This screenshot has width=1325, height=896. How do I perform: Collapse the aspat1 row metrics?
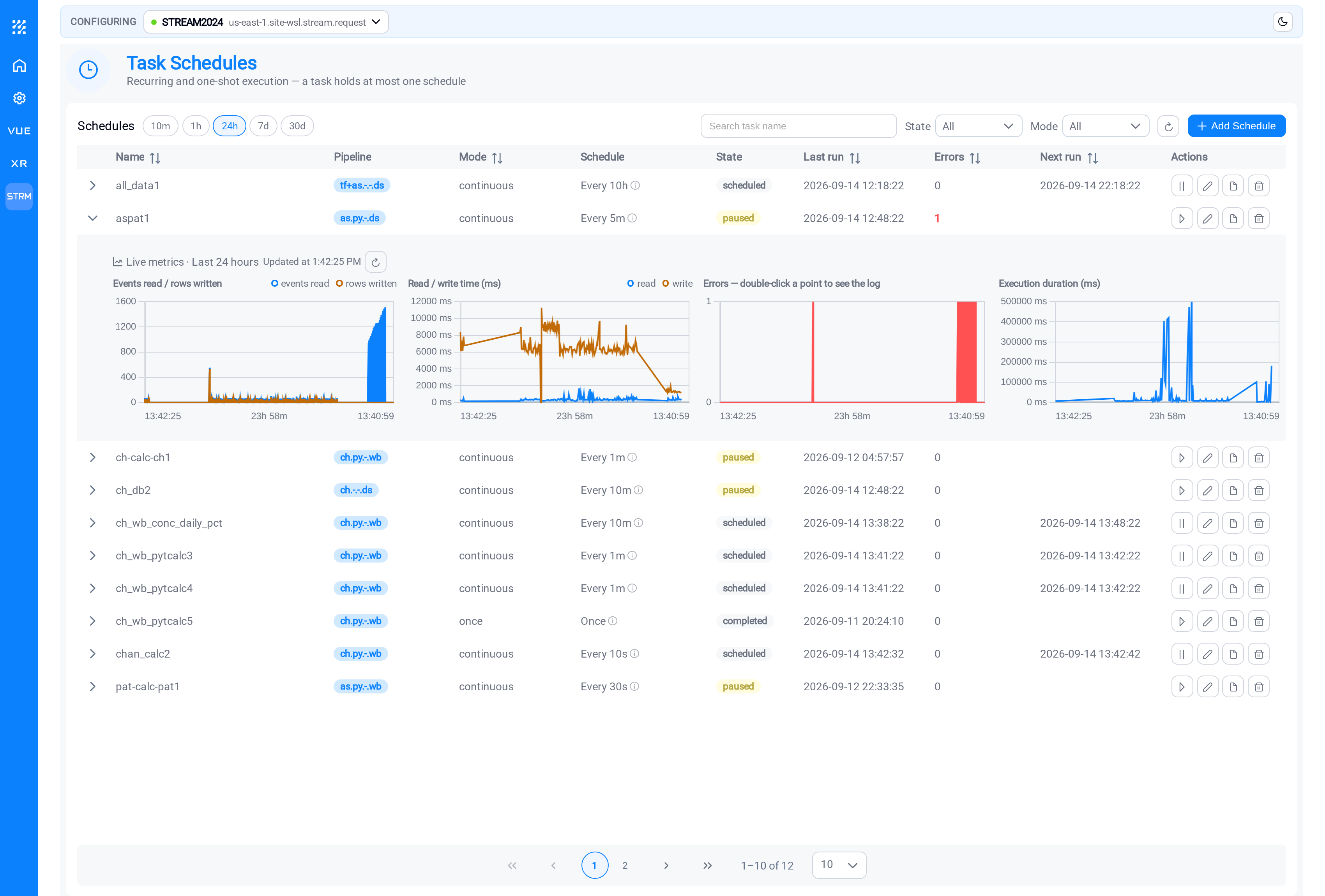pos(92,218)
